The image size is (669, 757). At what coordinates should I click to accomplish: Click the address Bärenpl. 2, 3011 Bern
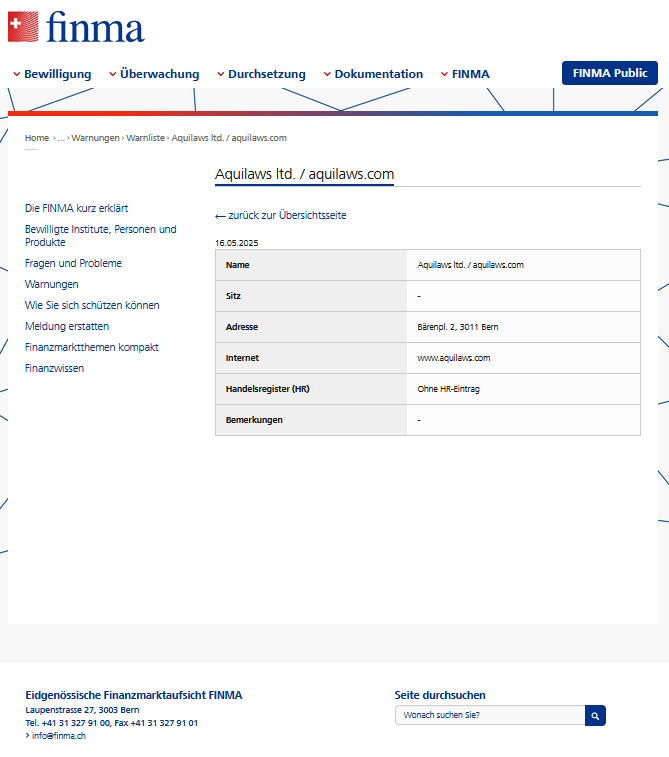point(458,327)
